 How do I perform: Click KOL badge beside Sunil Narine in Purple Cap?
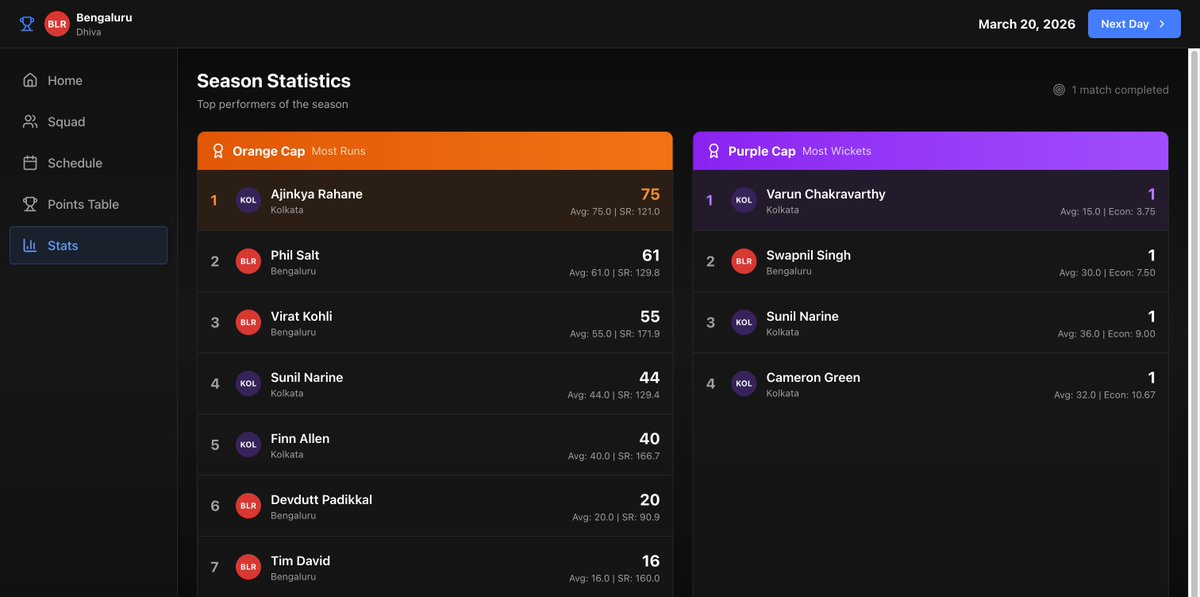point(744,322)
